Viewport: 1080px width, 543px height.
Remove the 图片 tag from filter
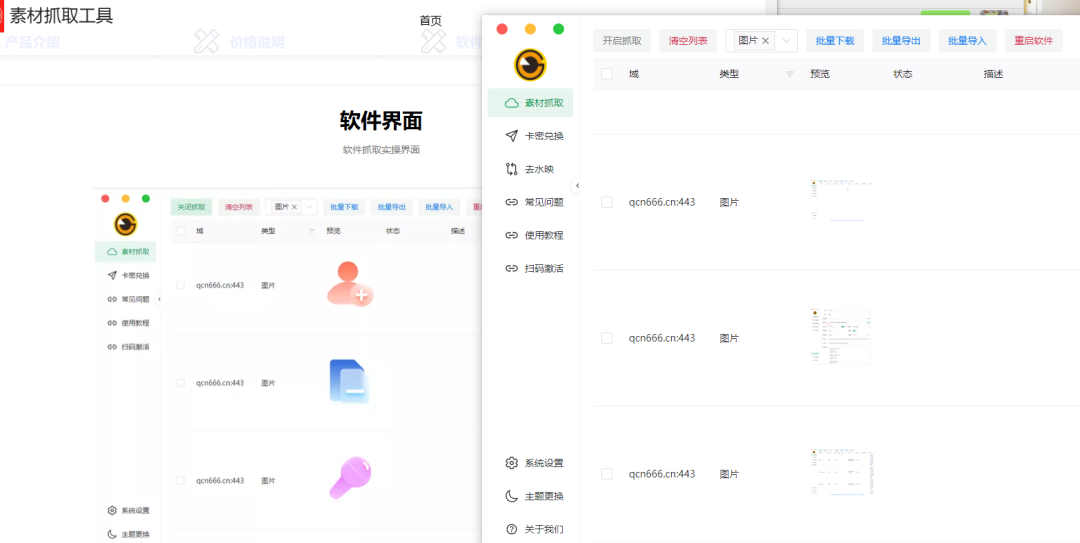[x=766, y=41]
